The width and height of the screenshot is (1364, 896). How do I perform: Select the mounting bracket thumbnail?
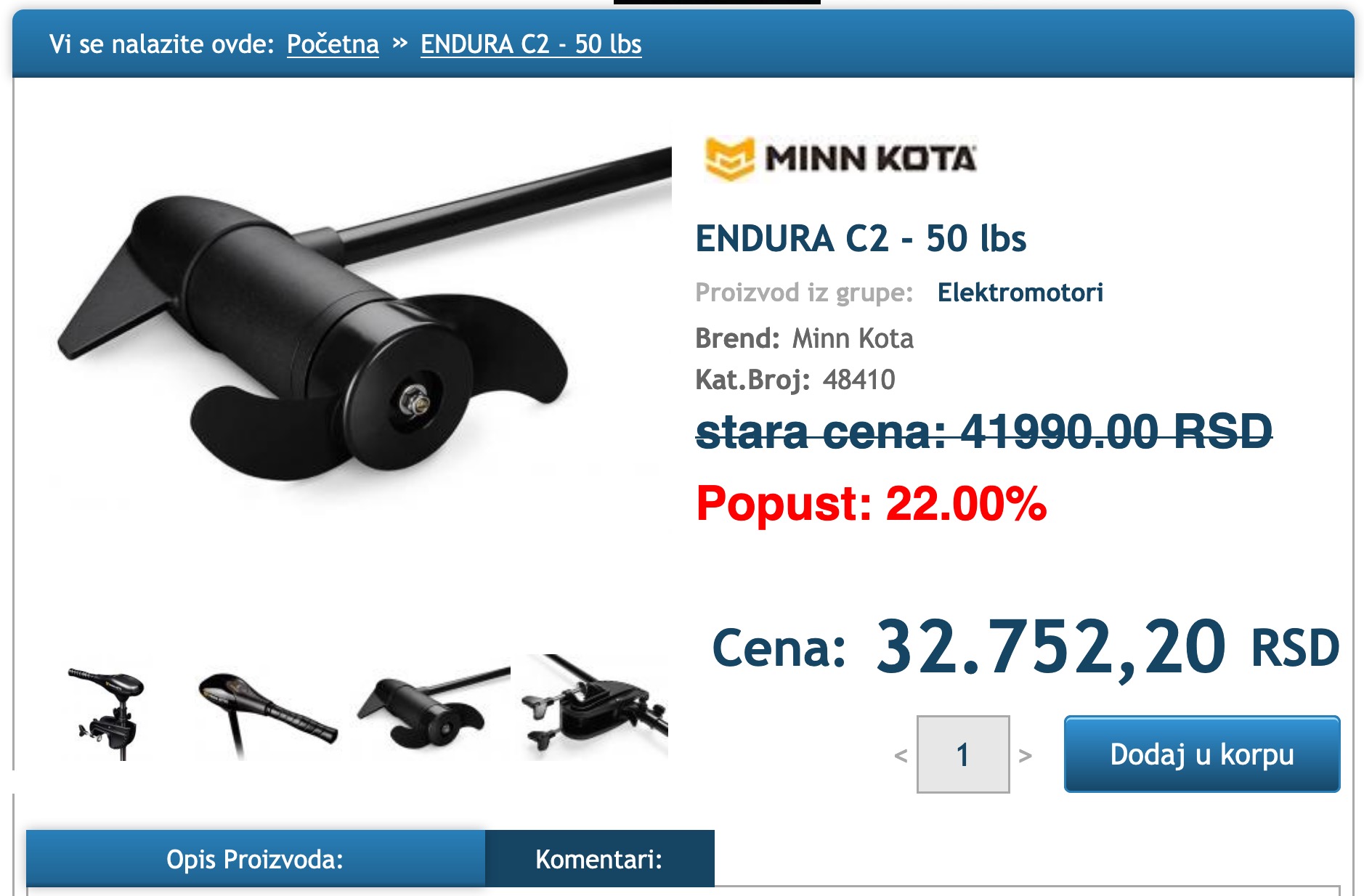(x=594, y=707)
